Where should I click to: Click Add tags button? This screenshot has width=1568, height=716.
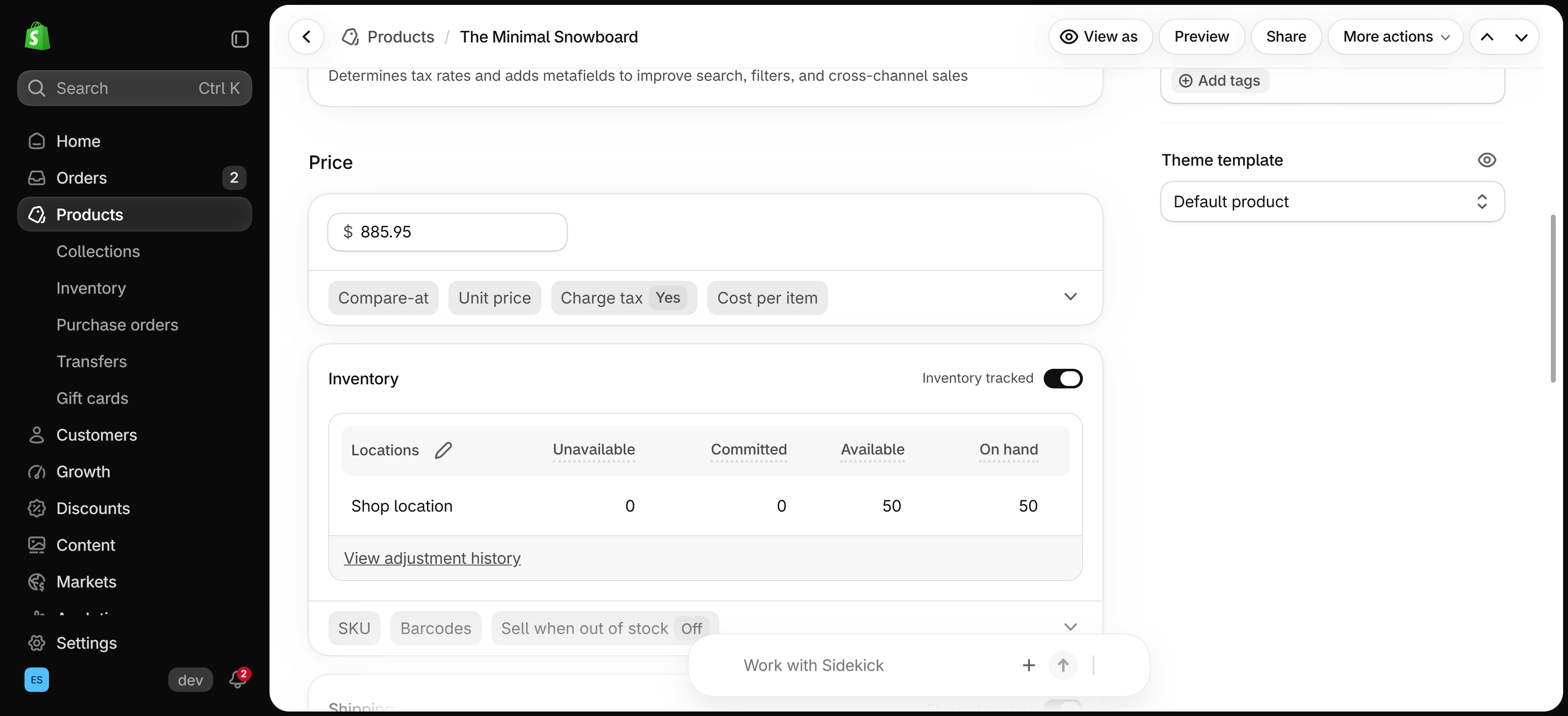tap(1220, 81)
